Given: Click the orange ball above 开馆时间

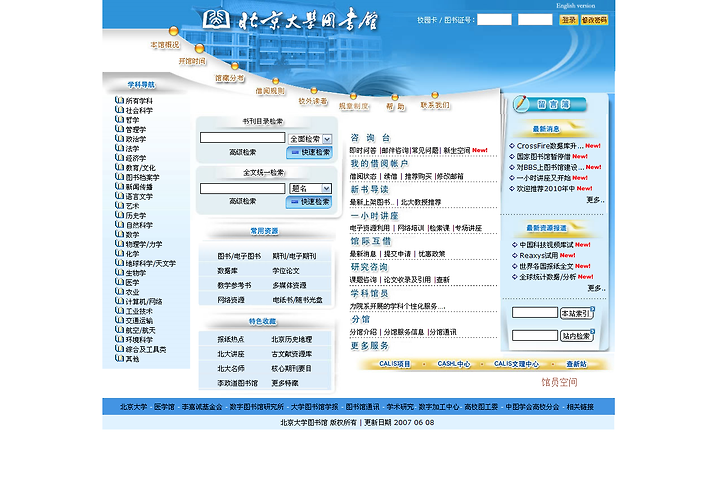Looking at the screenshot, I should tap(199, 48).
